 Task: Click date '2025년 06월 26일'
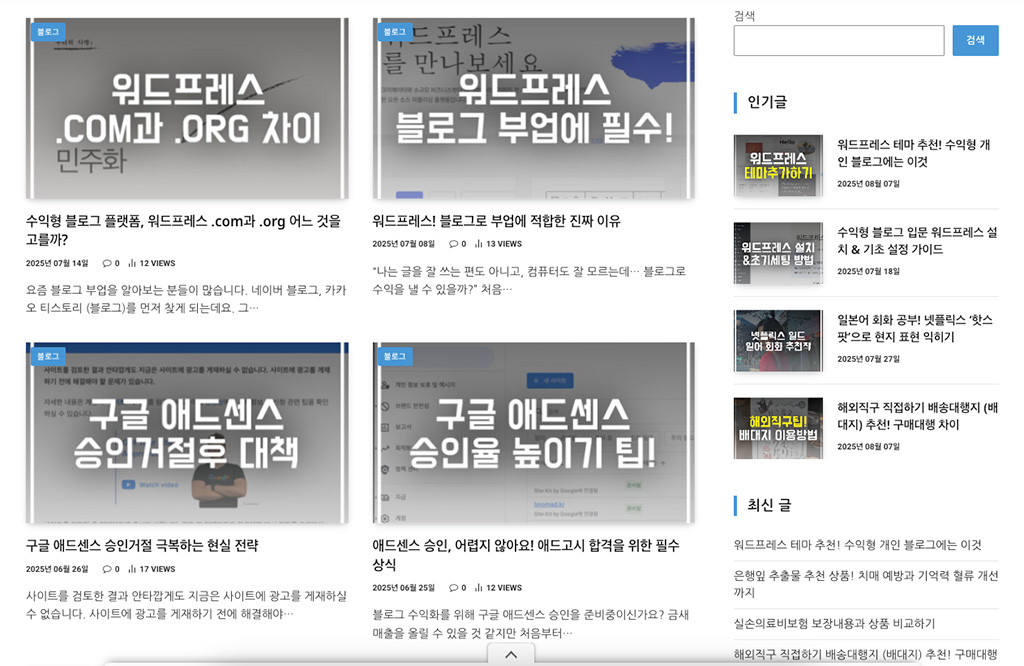point(57,569)
